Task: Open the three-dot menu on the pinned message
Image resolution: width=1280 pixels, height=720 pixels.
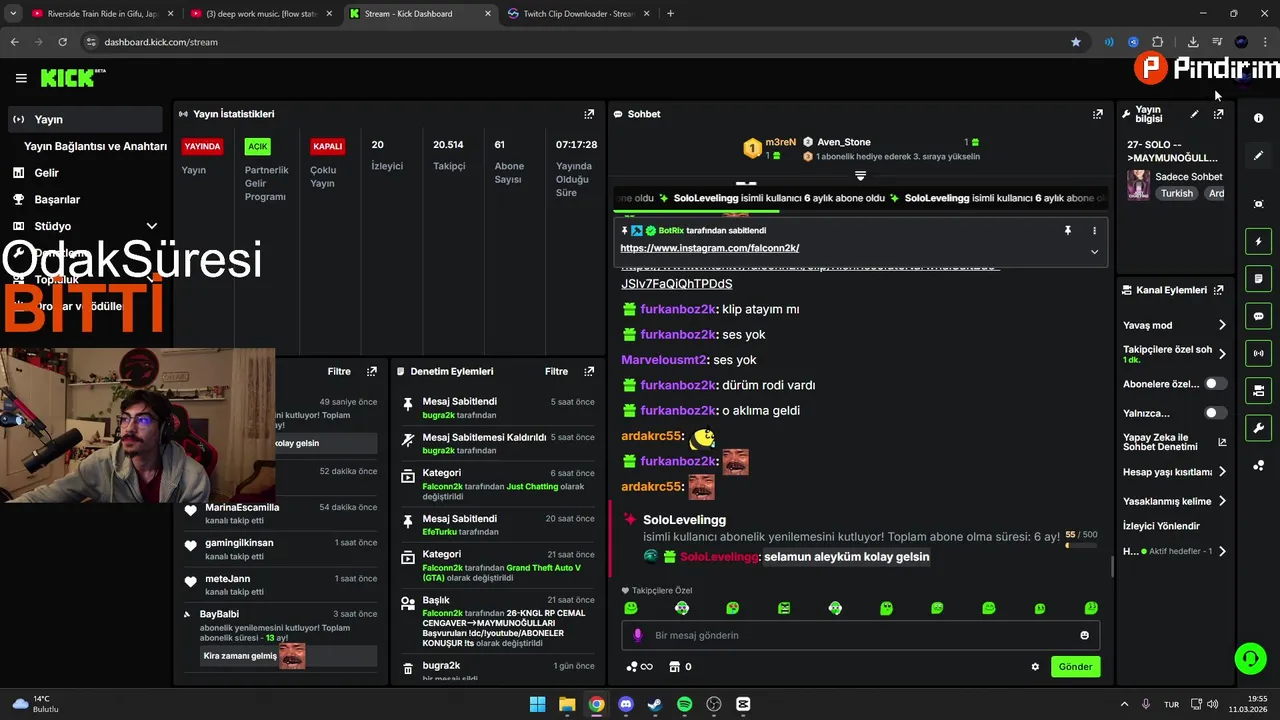Action: pos(1094,230)
